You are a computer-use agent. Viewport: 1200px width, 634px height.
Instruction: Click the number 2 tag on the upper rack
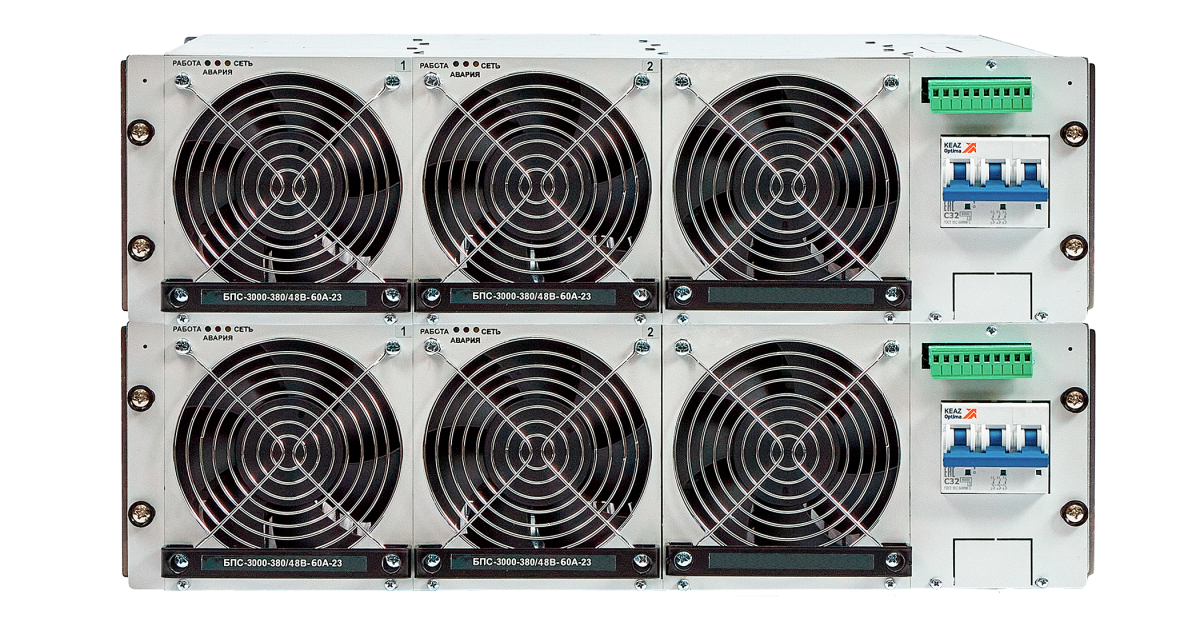[x=650, y=66]
